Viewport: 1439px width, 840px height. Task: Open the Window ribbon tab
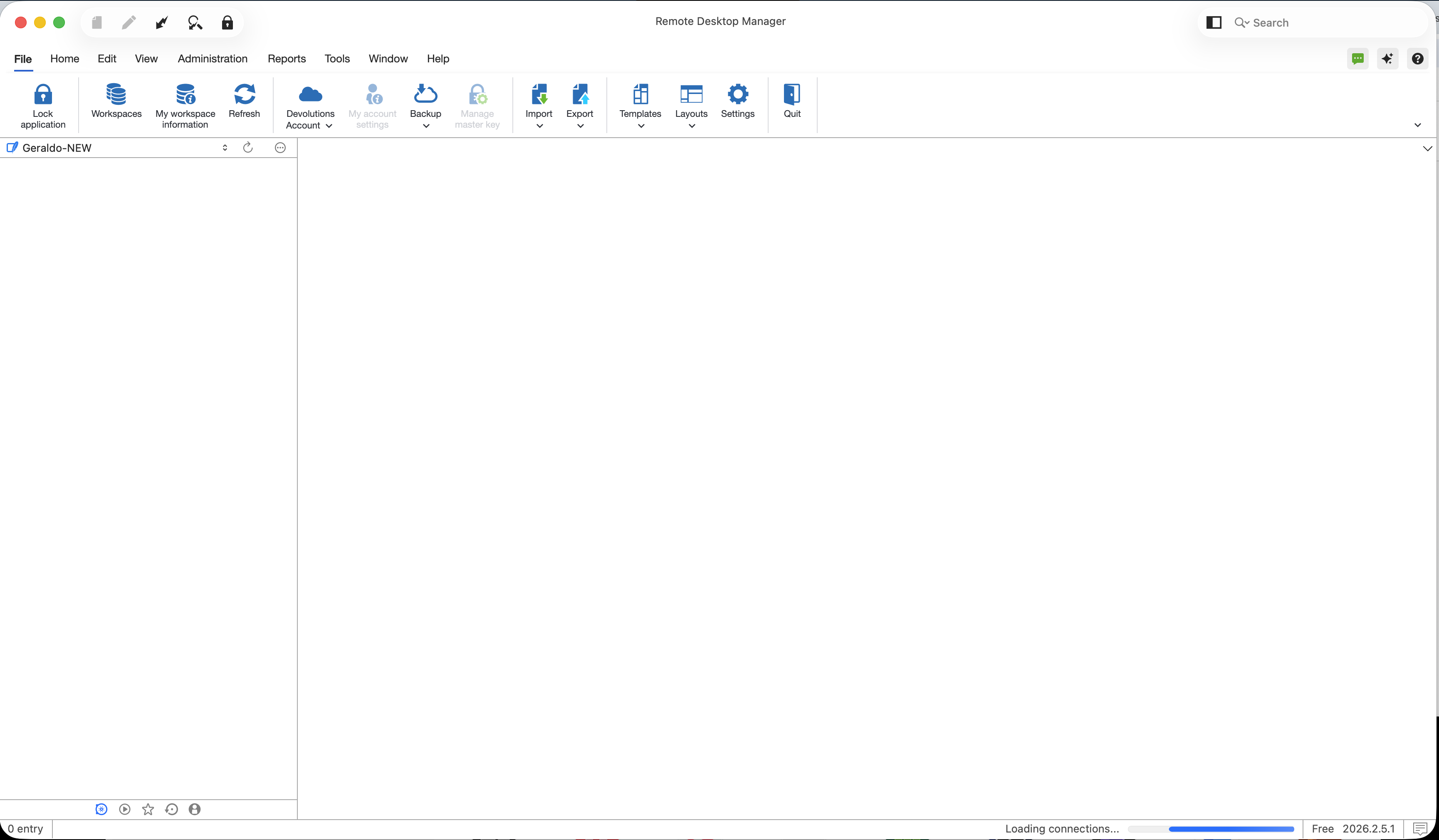pos(388,59)
